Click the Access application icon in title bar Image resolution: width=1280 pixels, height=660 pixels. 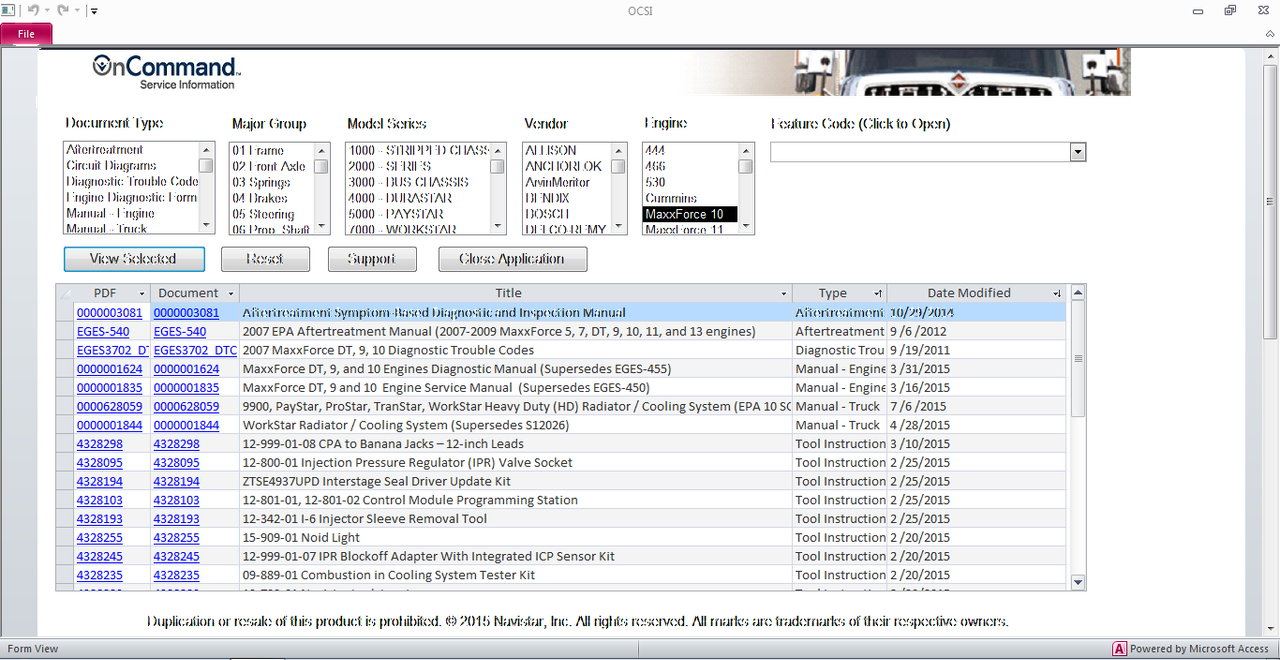pos(8,10)
